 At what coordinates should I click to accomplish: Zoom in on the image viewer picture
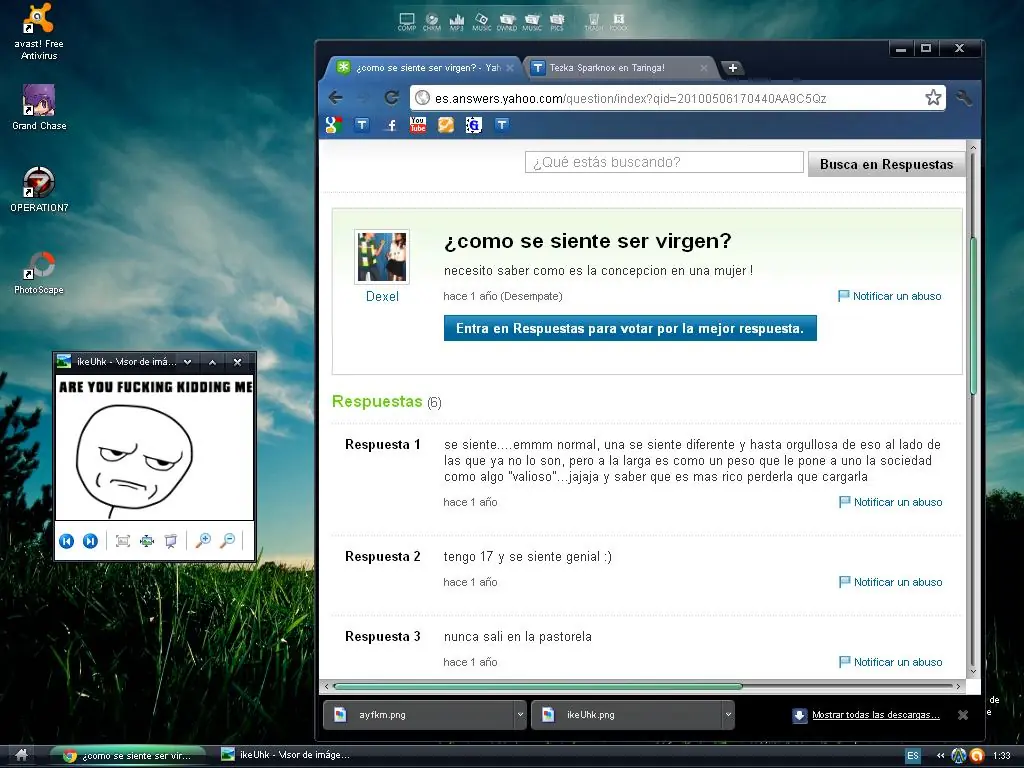pos(203,541)
